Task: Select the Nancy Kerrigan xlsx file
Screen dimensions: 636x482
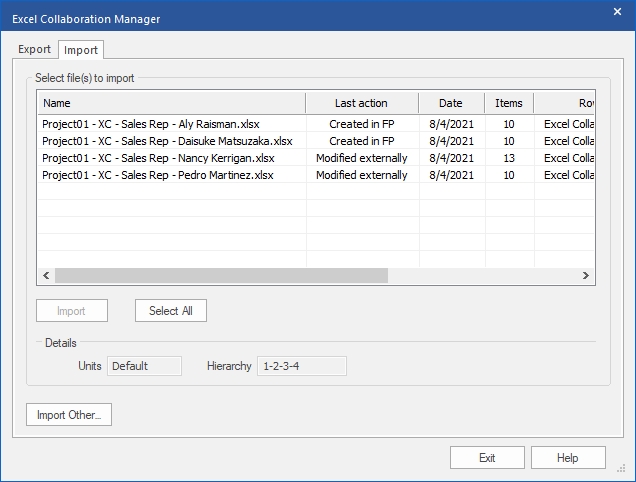Action: click(158, 158)
